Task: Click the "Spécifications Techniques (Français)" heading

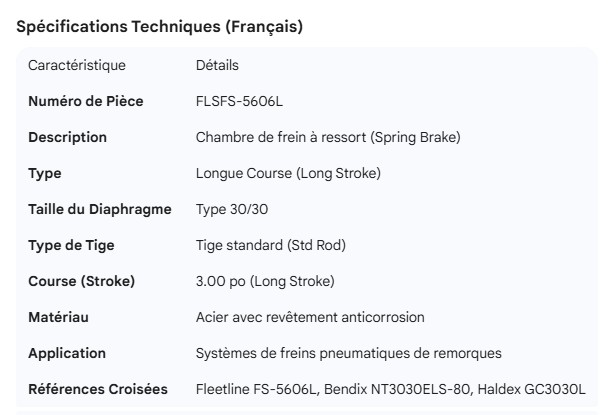Action: point(160,28)
